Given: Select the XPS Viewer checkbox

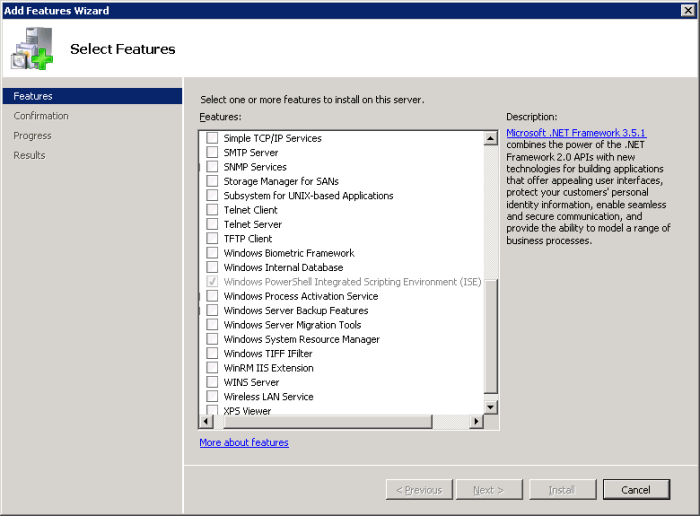Looking at the screenshot, I should 212,411.
